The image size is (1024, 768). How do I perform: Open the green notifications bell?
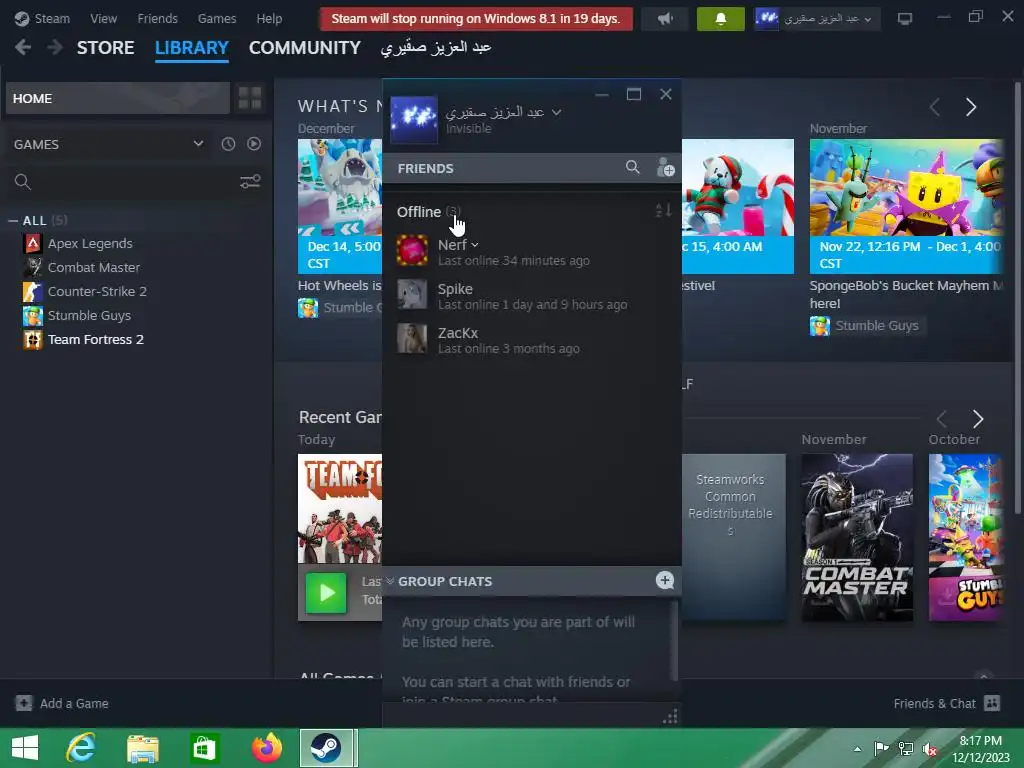[x=720, y=19]
